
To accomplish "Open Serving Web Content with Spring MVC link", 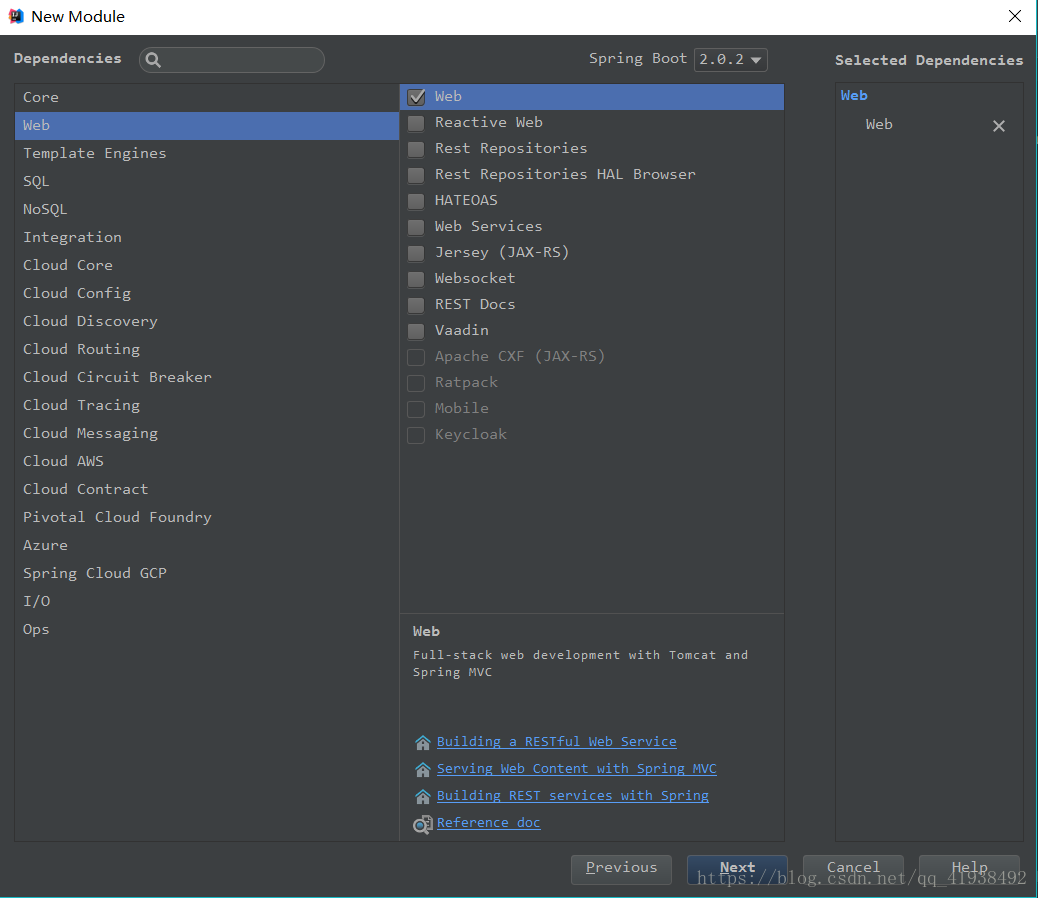I will tap(577, 769).
